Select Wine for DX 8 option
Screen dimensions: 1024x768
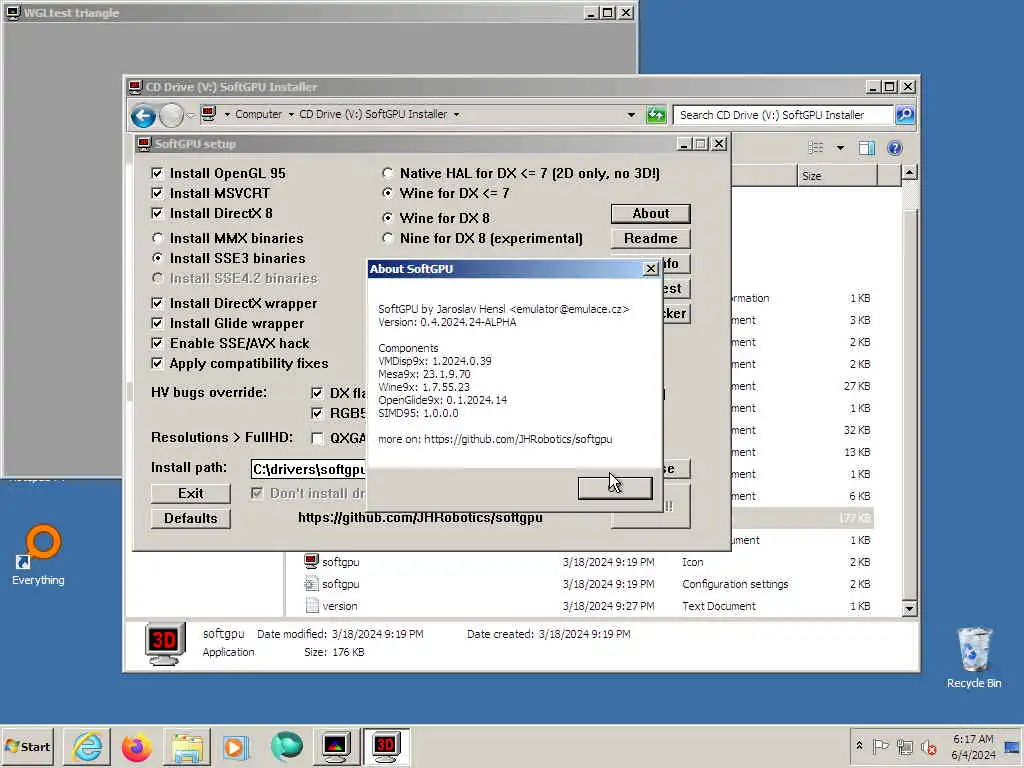point(388,217)
